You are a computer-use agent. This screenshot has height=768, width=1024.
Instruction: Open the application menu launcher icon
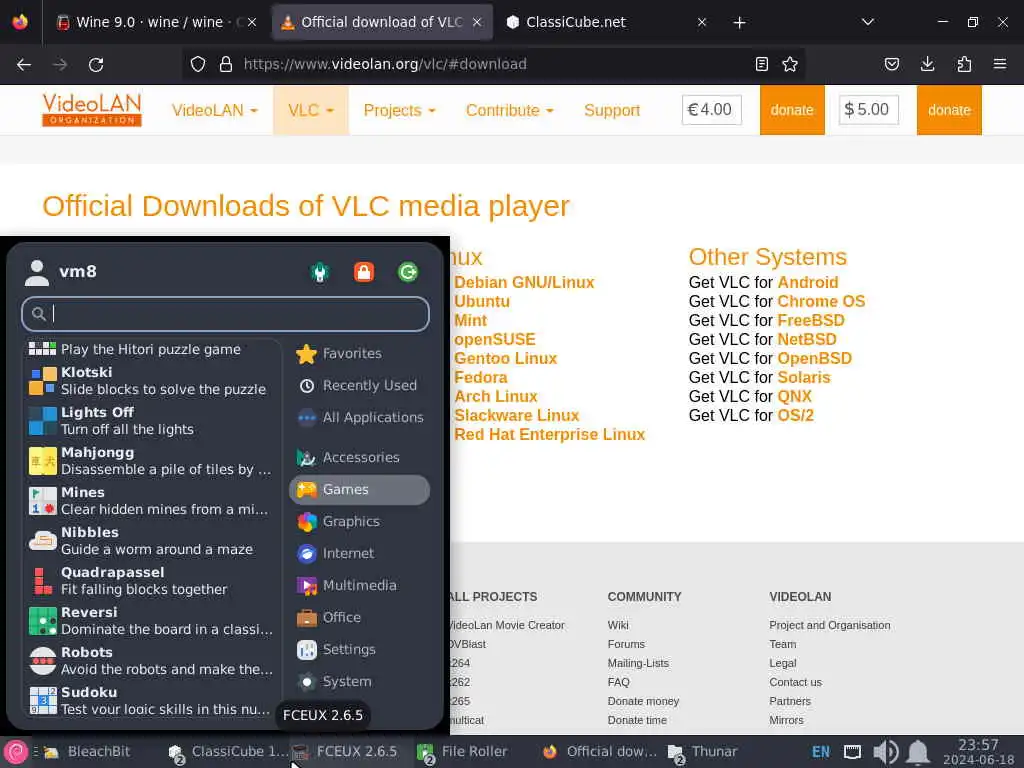[x=15, y=752]
